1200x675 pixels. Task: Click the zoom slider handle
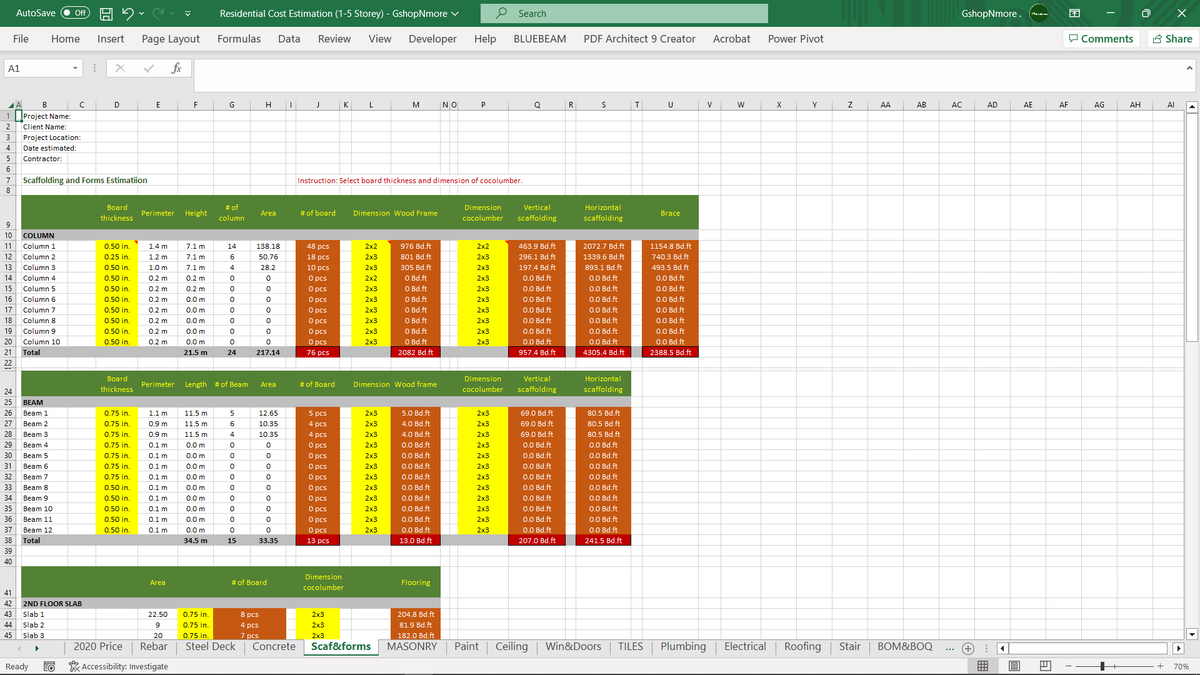(1101, 666)
